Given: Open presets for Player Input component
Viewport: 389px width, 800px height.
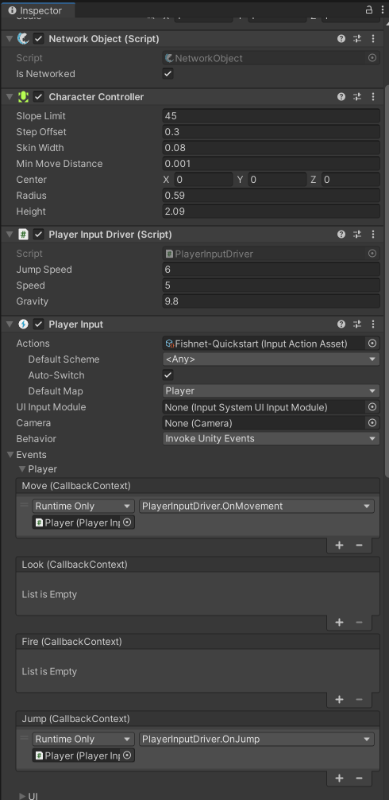Looking at the screenshot, I should point(357,324).
